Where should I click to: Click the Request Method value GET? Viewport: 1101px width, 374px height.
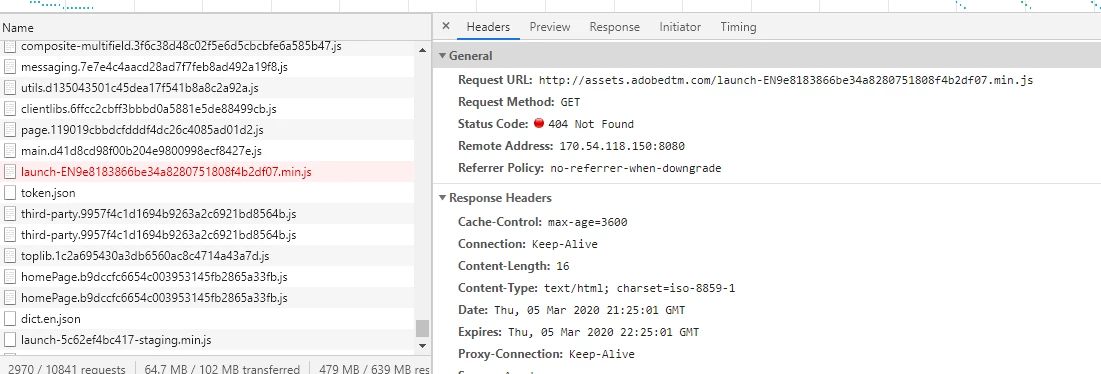pos(570,102)
